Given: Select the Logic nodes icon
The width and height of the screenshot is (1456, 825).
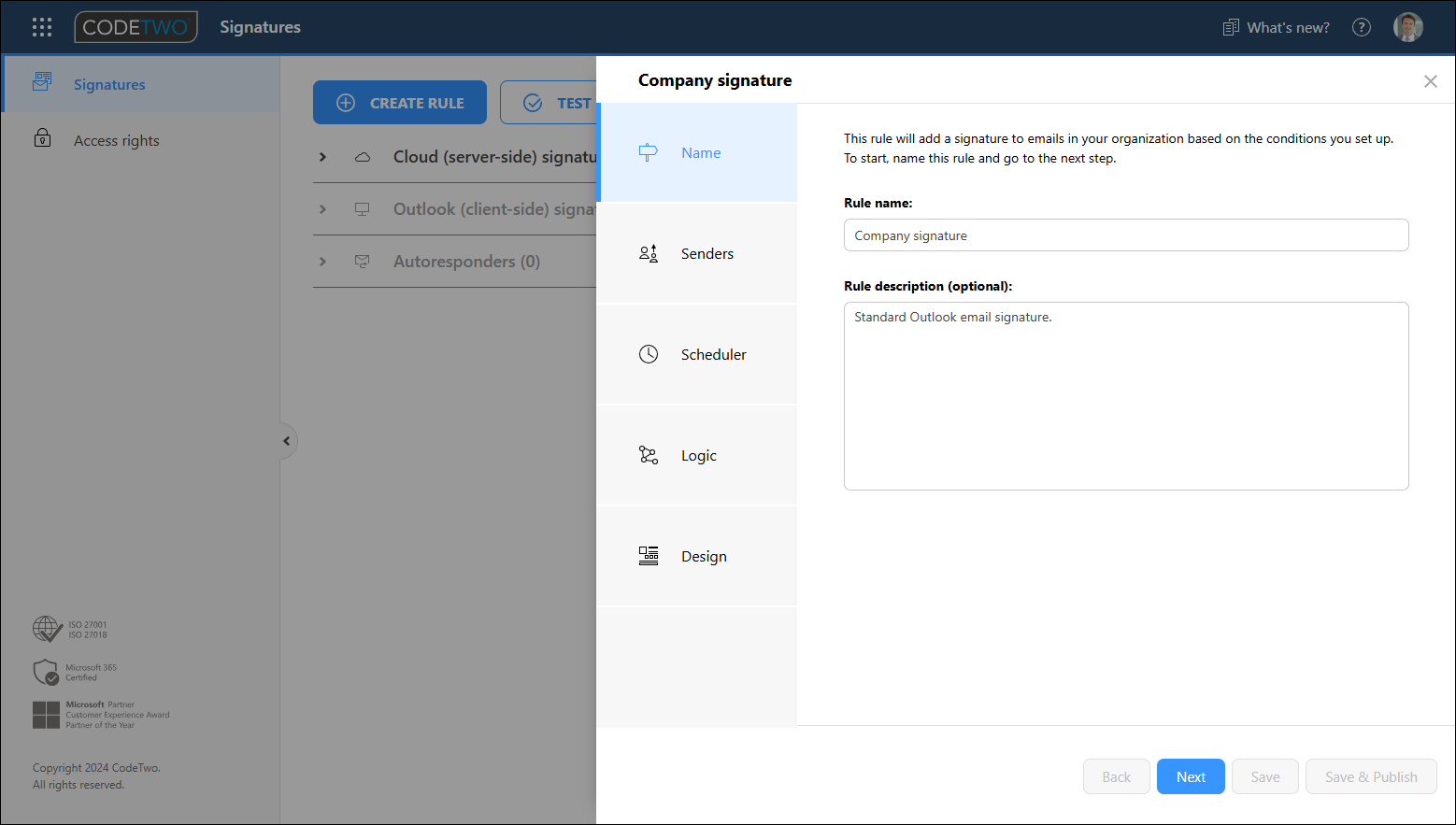Looking at the screenshot, I should [649, 455].
